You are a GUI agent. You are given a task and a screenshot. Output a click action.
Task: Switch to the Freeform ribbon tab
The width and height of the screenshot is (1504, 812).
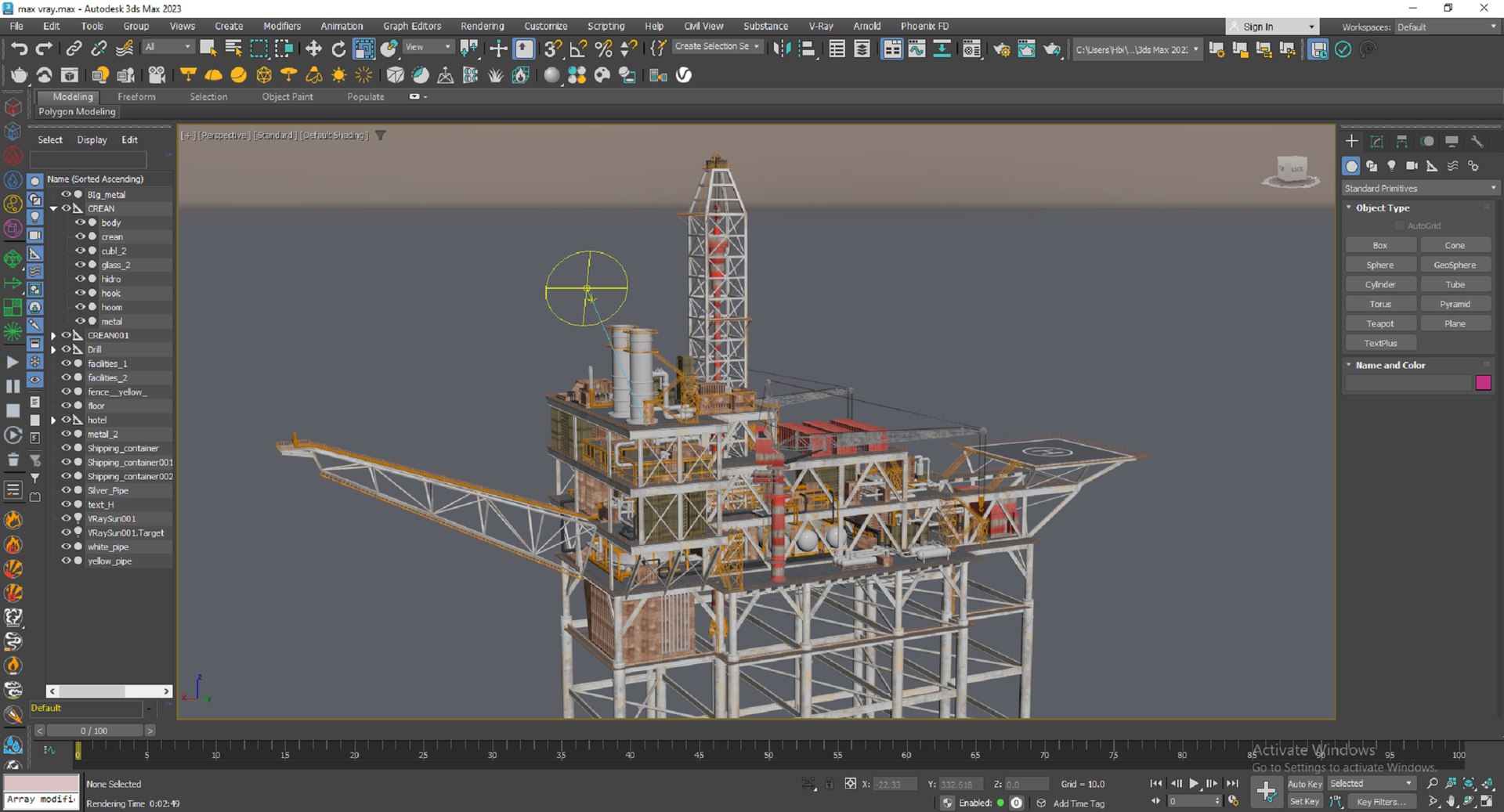coord(136,96)
